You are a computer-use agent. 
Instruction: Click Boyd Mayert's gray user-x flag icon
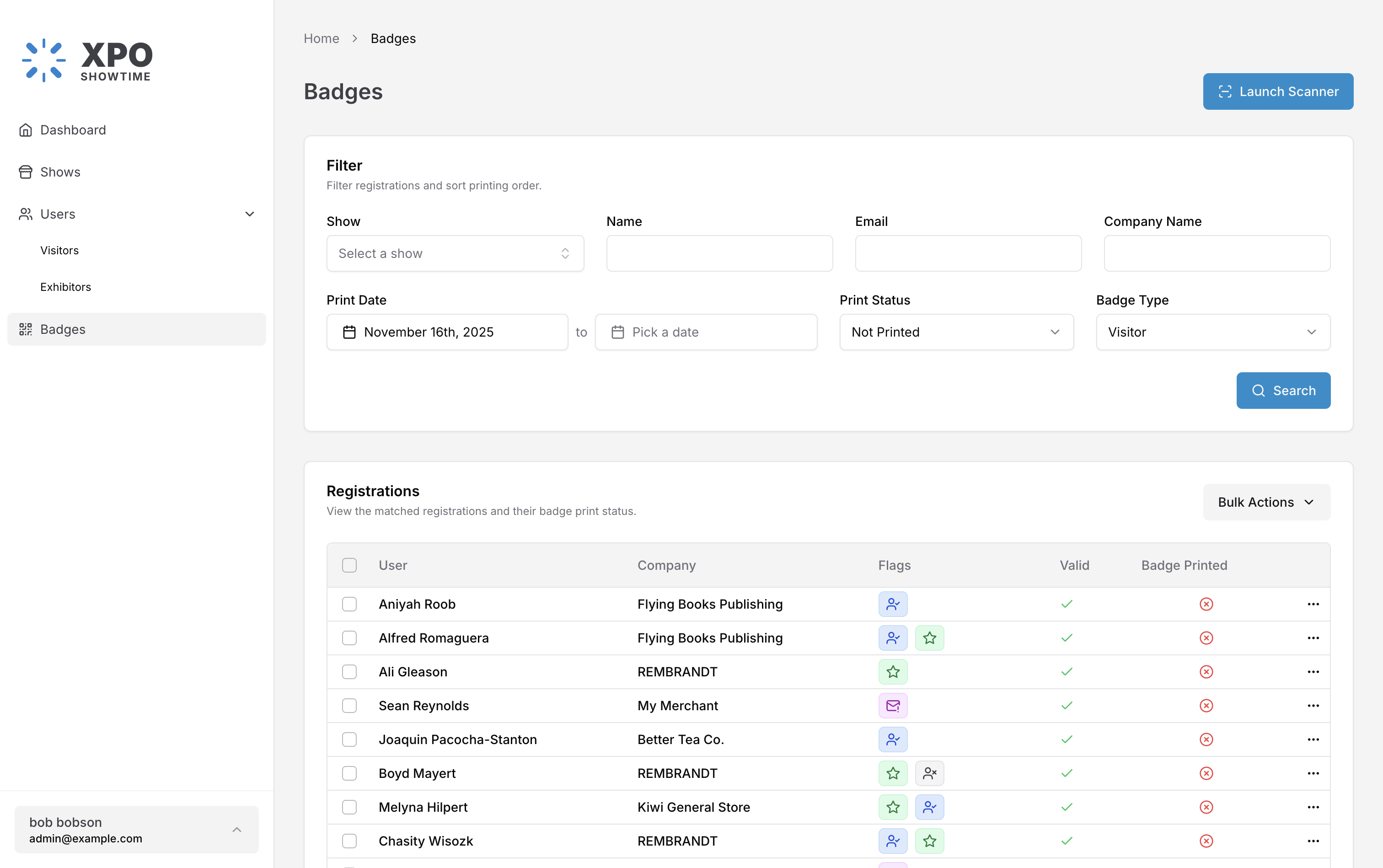pyautogui.click(x=929, y=773)
